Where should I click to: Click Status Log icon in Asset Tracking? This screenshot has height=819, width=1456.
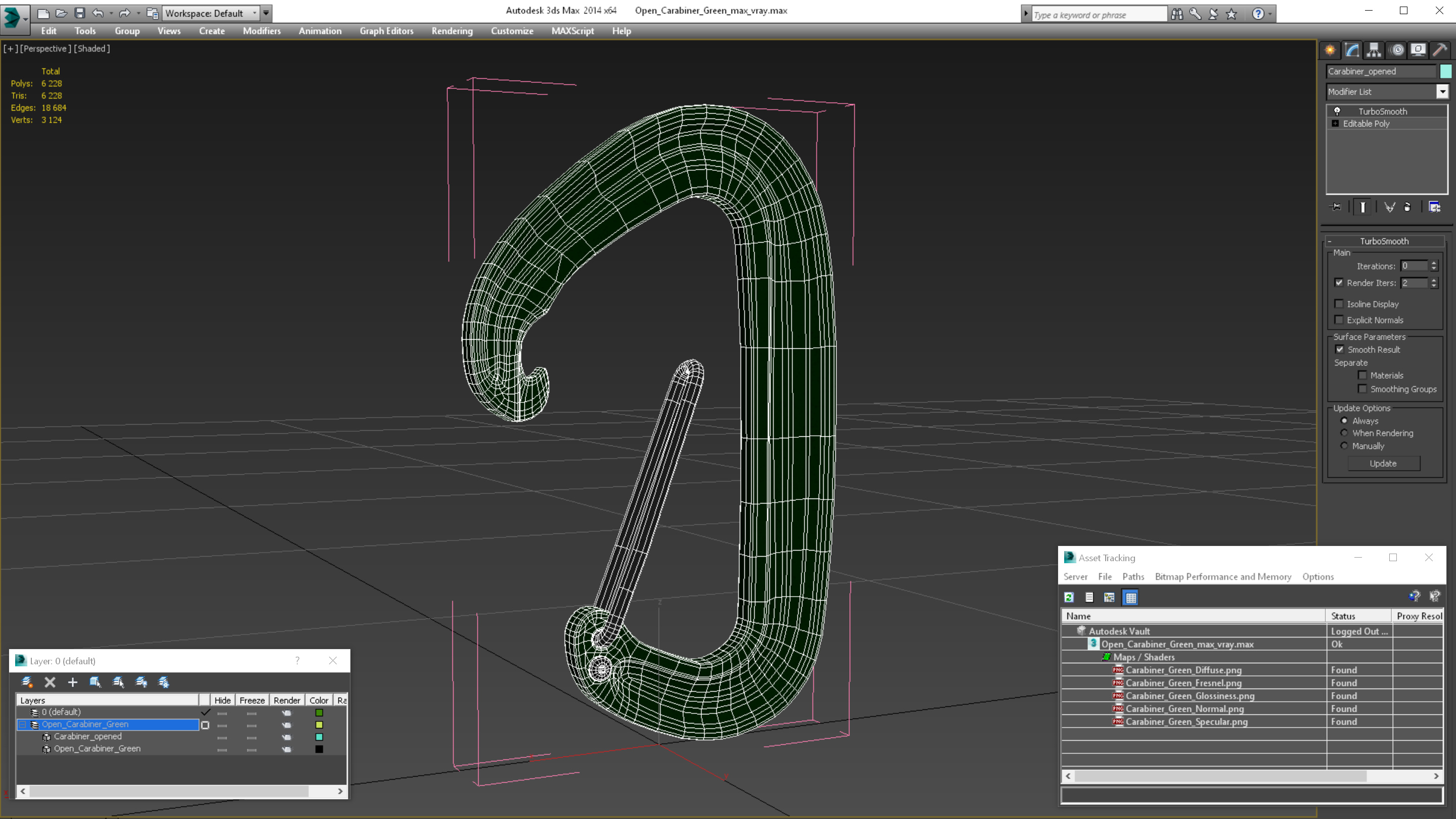tap(1089, 598)
